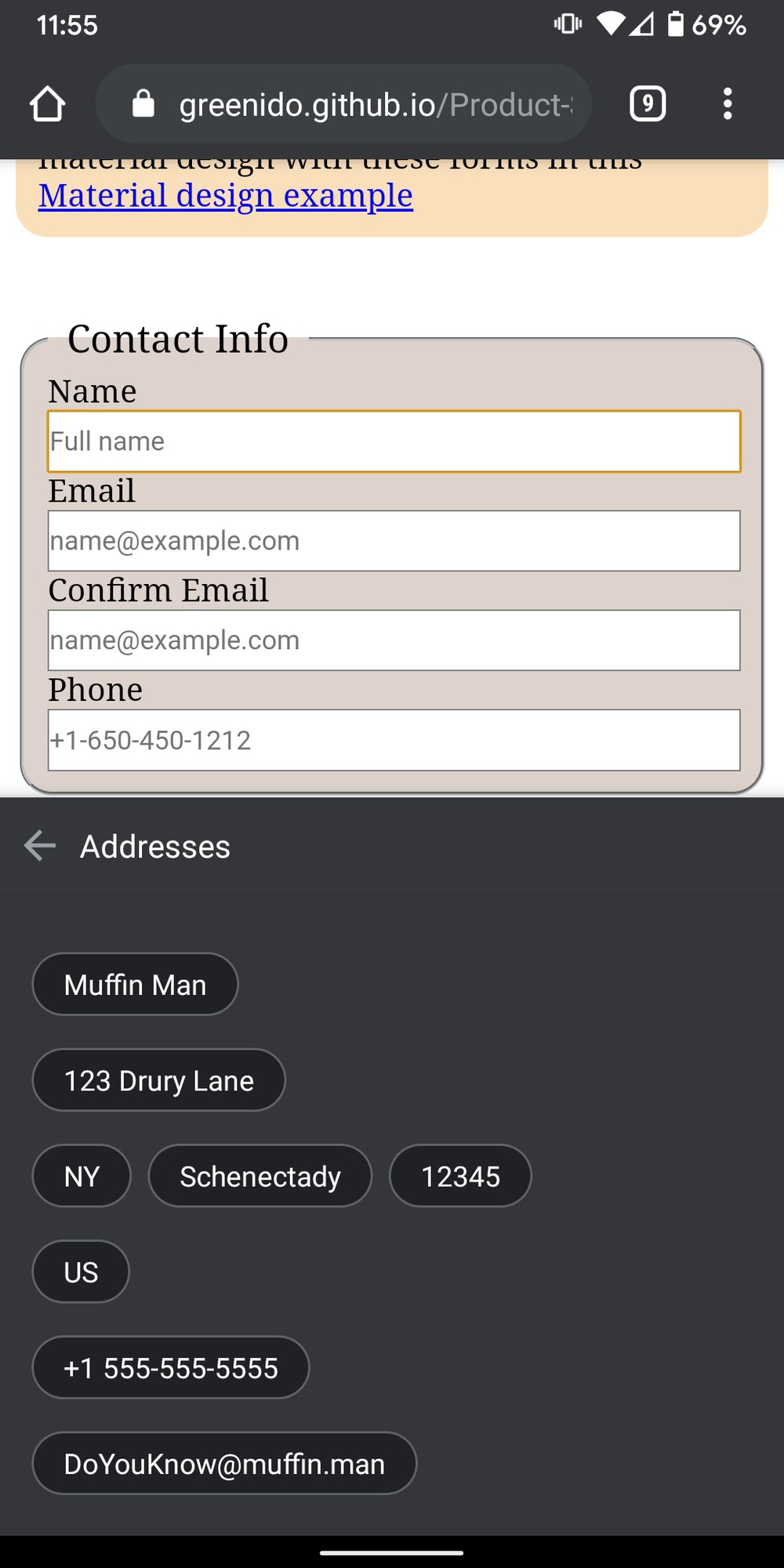Pick the Schenectady city chip
Screen dimensions: 784x1568
point(260,1176)
